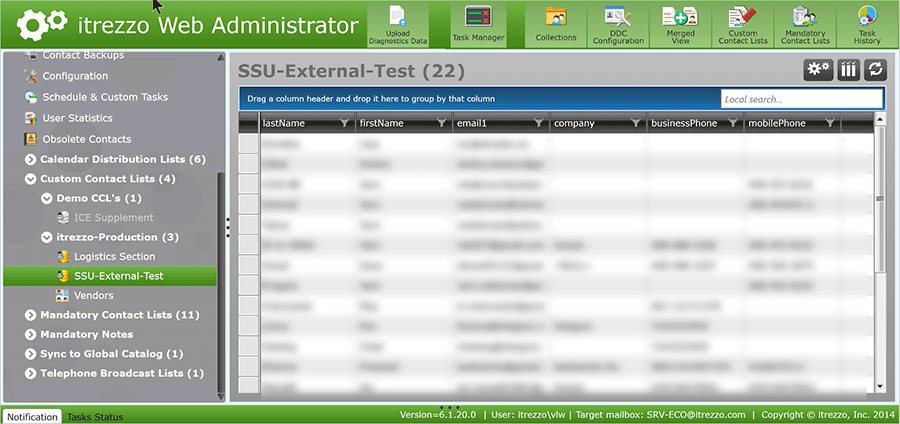900x424 pixels.
Task: Open filter for company column
Action: [x=635, y=123]
